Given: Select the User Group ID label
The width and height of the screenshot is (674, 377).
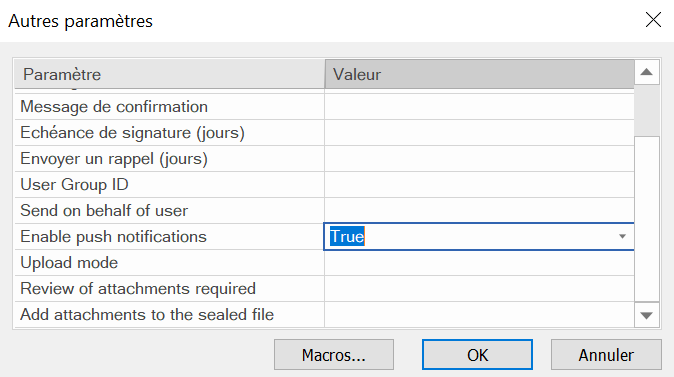Looking at the screenshot, I should point(74,185).
